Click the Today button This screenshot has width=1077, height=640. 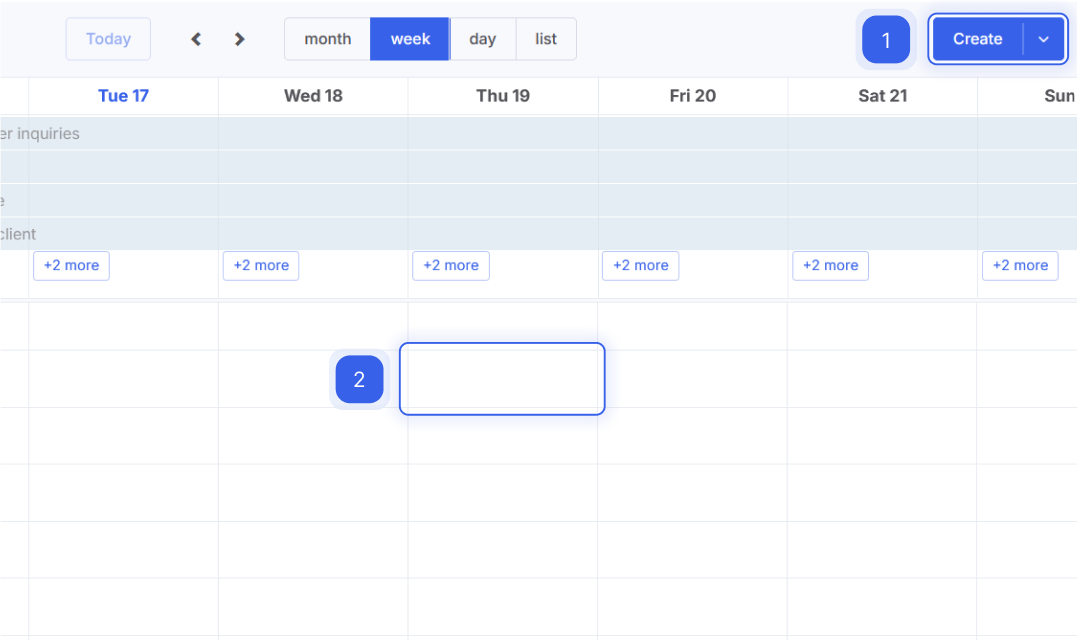coord(108,39)
